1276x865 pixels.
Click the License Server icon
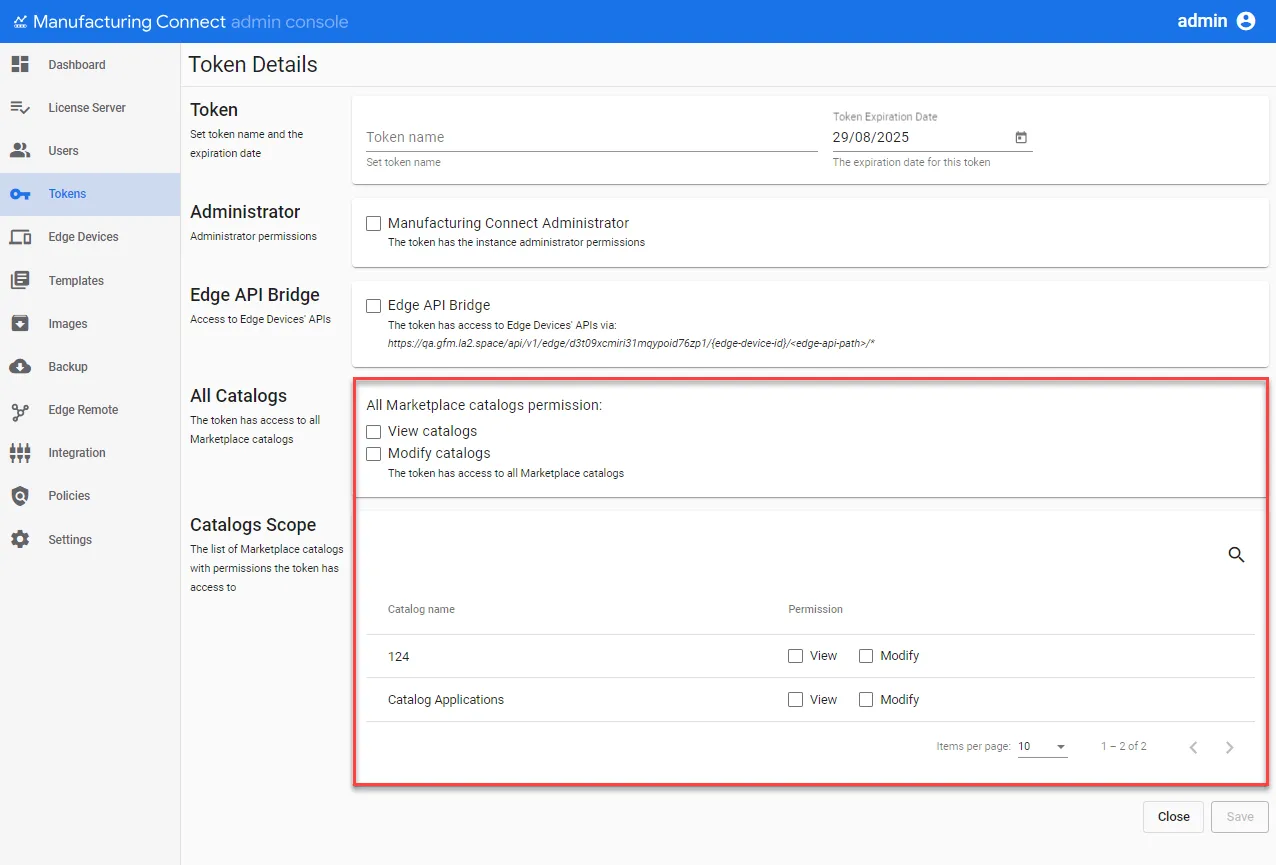coord(20,108)
